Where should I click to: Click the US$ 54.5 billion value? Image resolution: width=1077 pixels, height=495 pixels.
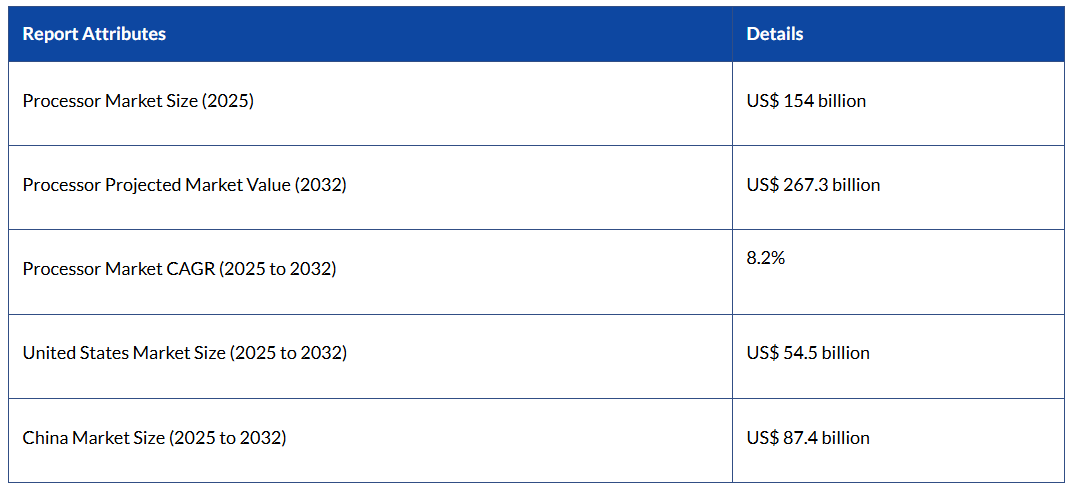click(x=808, y=353)
